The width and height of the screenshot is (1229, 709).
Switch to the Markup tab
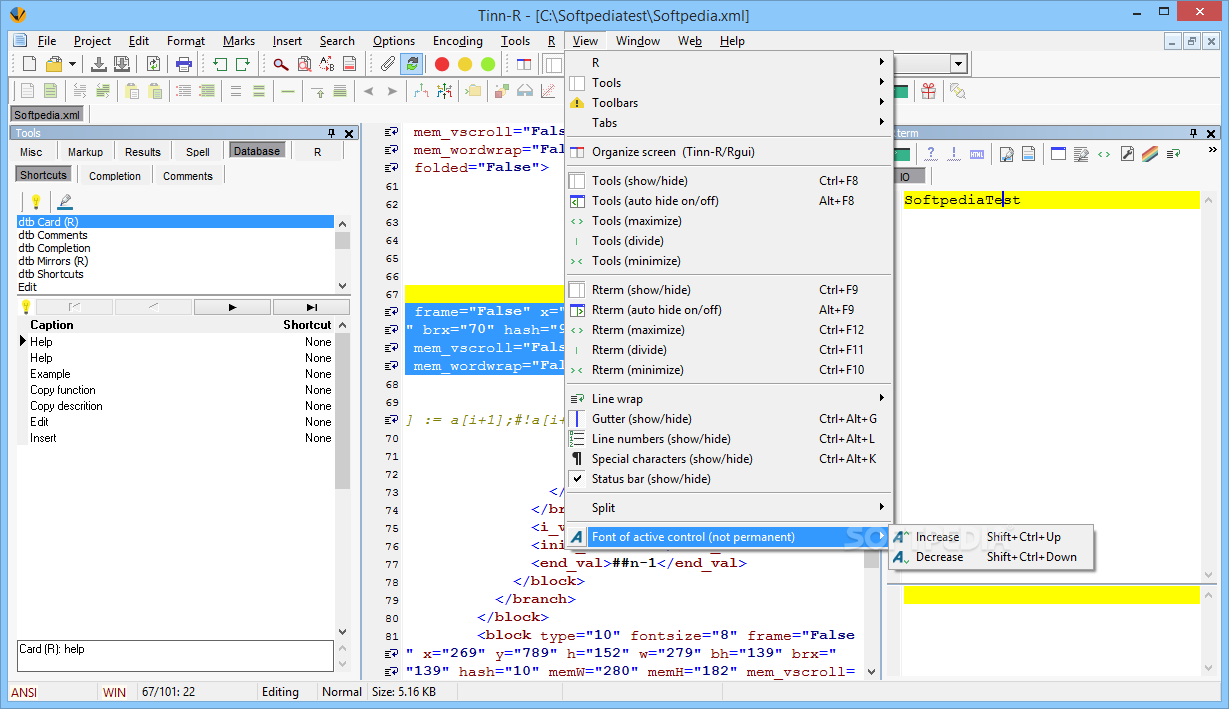[x=85, y=152]
